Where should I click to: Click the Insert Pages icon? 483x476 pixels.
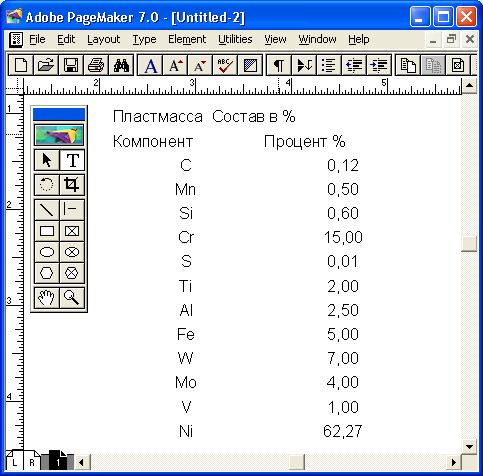click(x=408, y=65)
